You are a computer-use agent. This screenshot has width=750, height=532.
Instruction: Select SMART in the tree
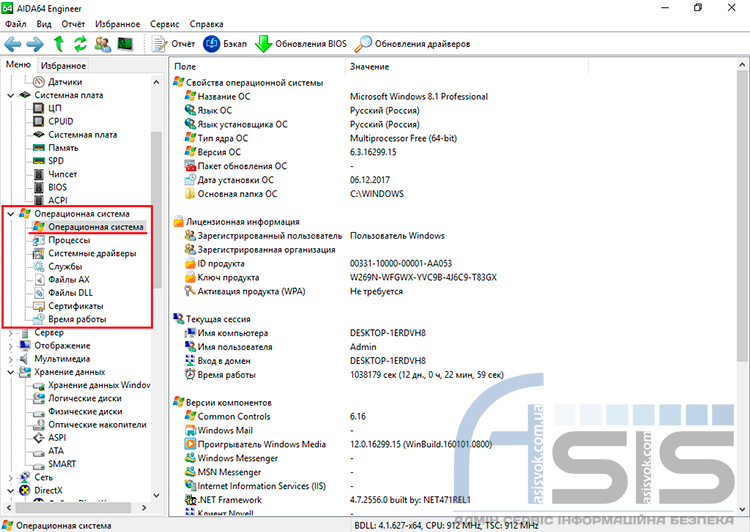click(x=62, y=464)
